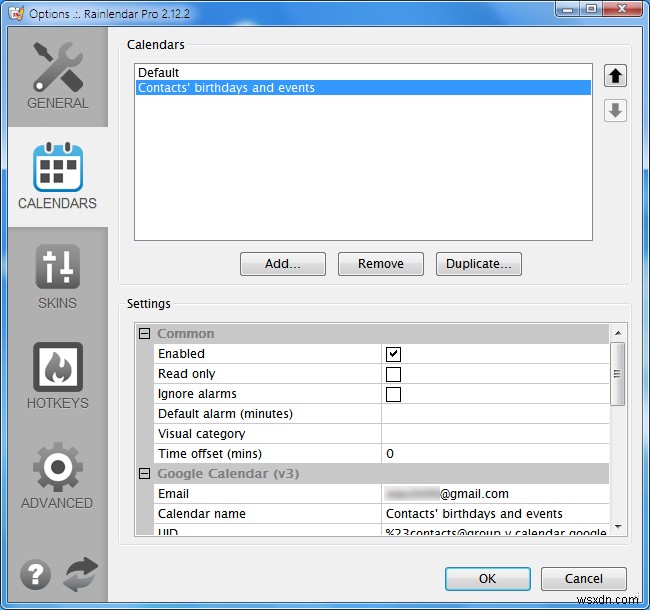Screen dimensions: 650x610
Task: Check the Read only checkbox
Action: pos(393,374)
